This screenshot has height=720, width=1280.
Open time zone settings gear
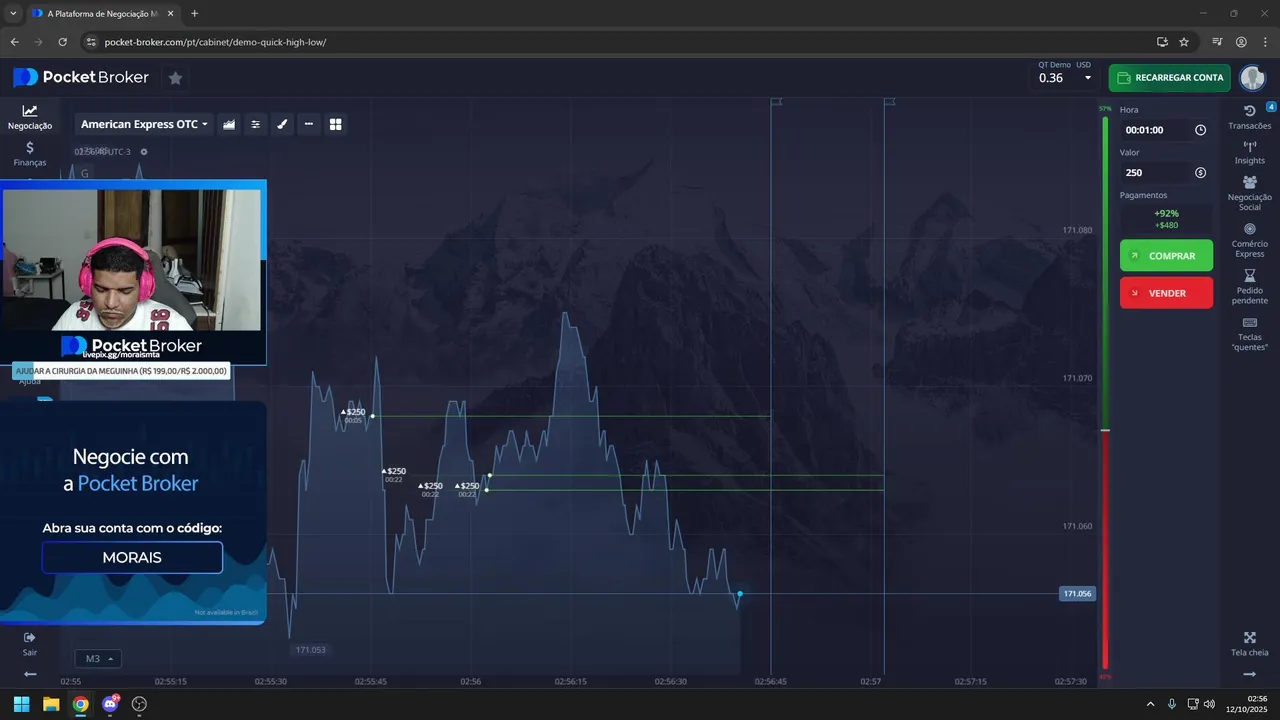[x=144, y=152]
